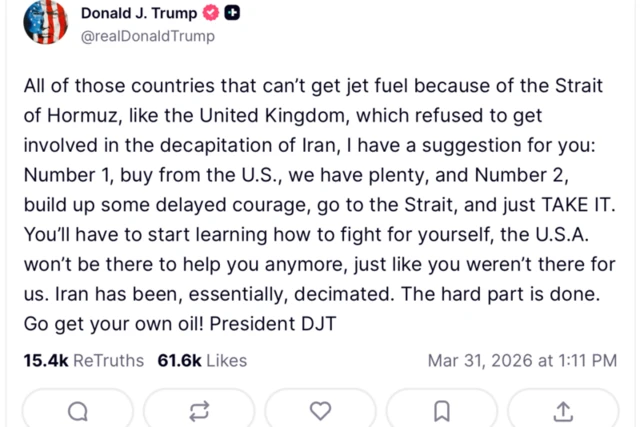
Task: Click the @realDonaldTrump handle
Action: pyautogui.click(x=147, y=37)
